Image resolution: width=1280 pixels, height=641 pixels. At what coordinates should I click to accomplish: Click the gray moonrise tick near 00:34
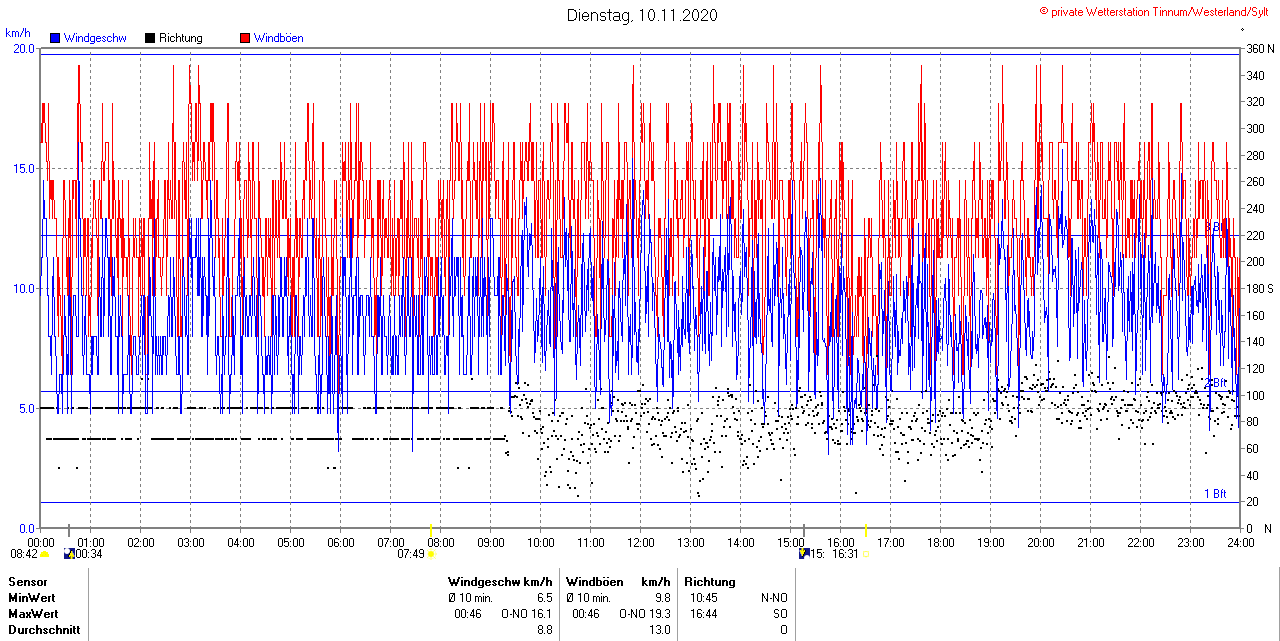(x=68, y=529)
